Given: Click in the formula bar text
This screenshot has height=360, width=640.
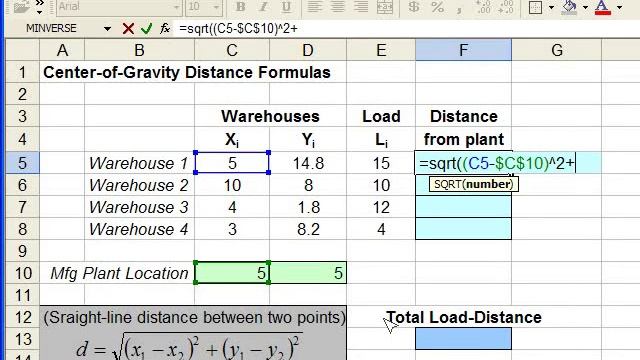Looking at the screenshot, I should [238, 29].
